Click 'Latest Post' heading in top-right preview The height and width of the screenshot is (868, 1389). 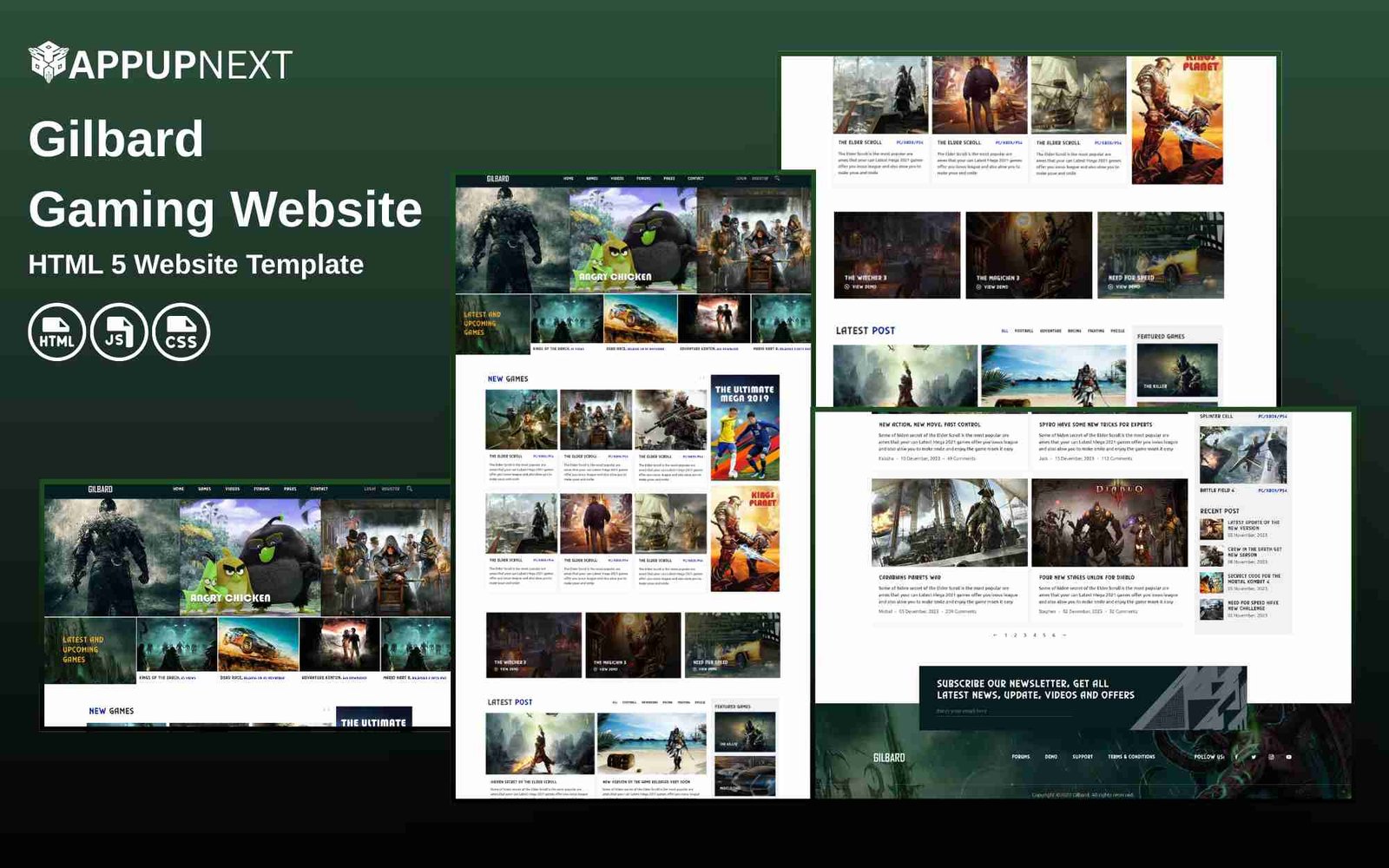[x=866, y=331]
